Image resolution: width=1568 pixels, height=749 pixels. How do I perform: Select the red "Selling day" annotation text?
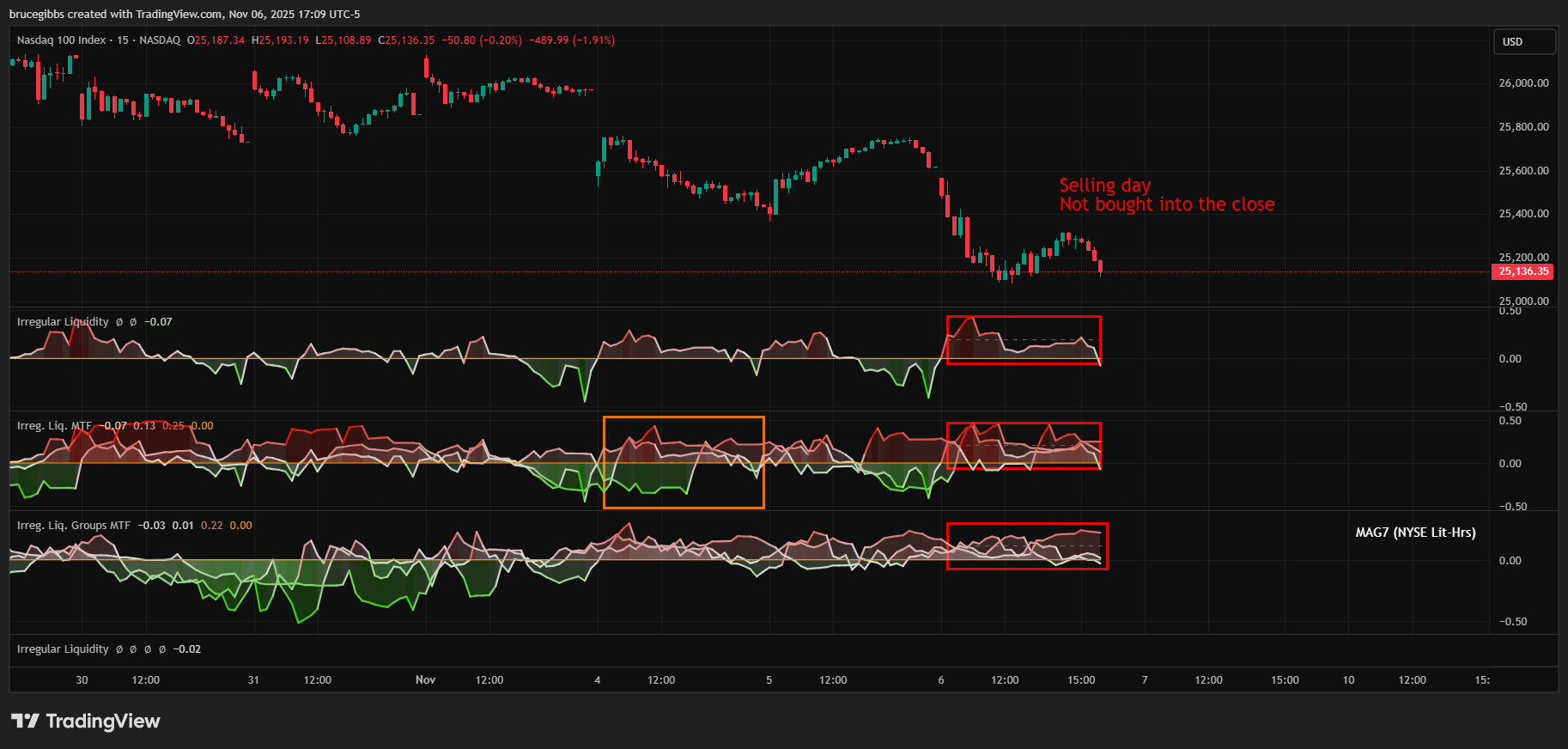[x=1104, y=186]
